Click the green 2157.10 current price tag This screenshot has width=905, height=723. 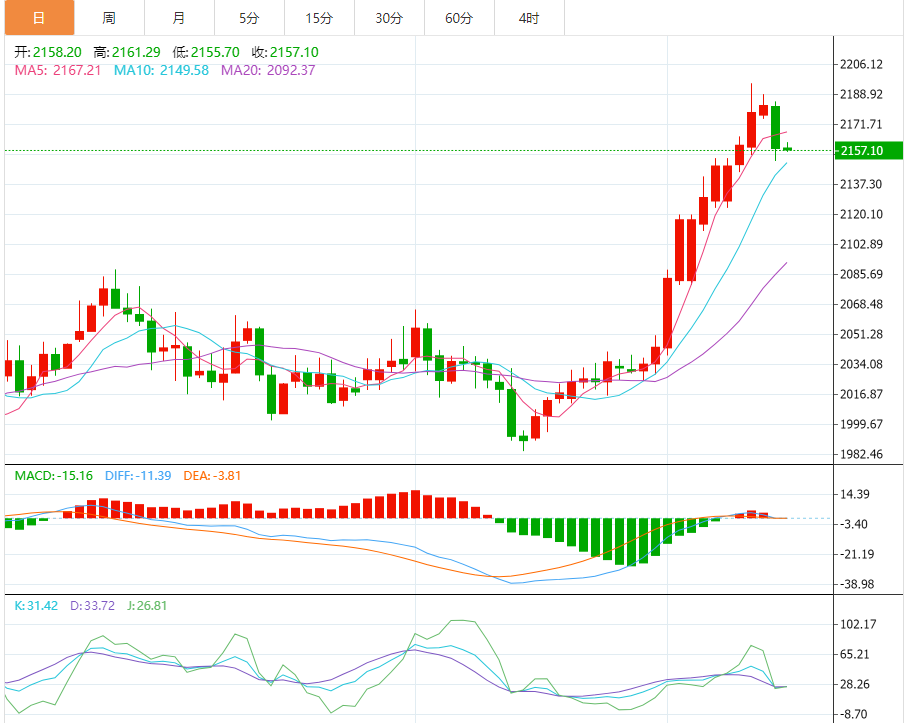coord(868,151)
